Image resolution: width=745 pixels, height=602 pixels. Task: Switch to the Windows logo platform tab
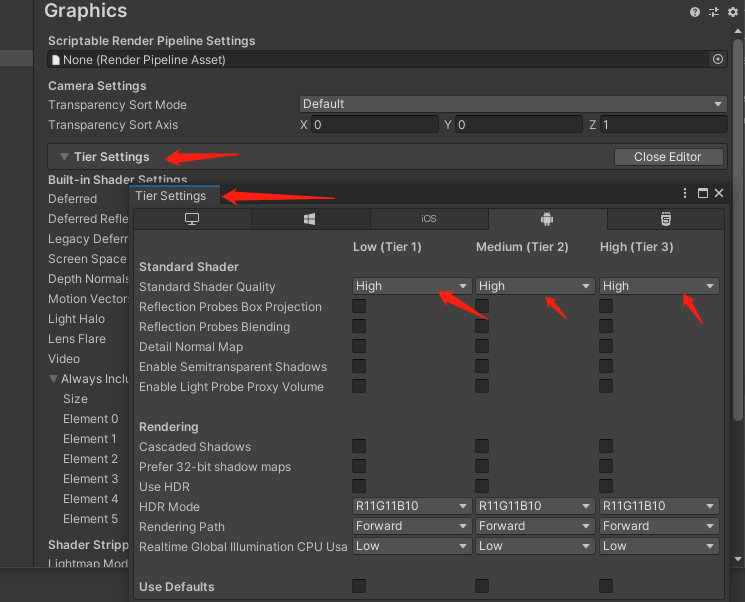(310, 219)
